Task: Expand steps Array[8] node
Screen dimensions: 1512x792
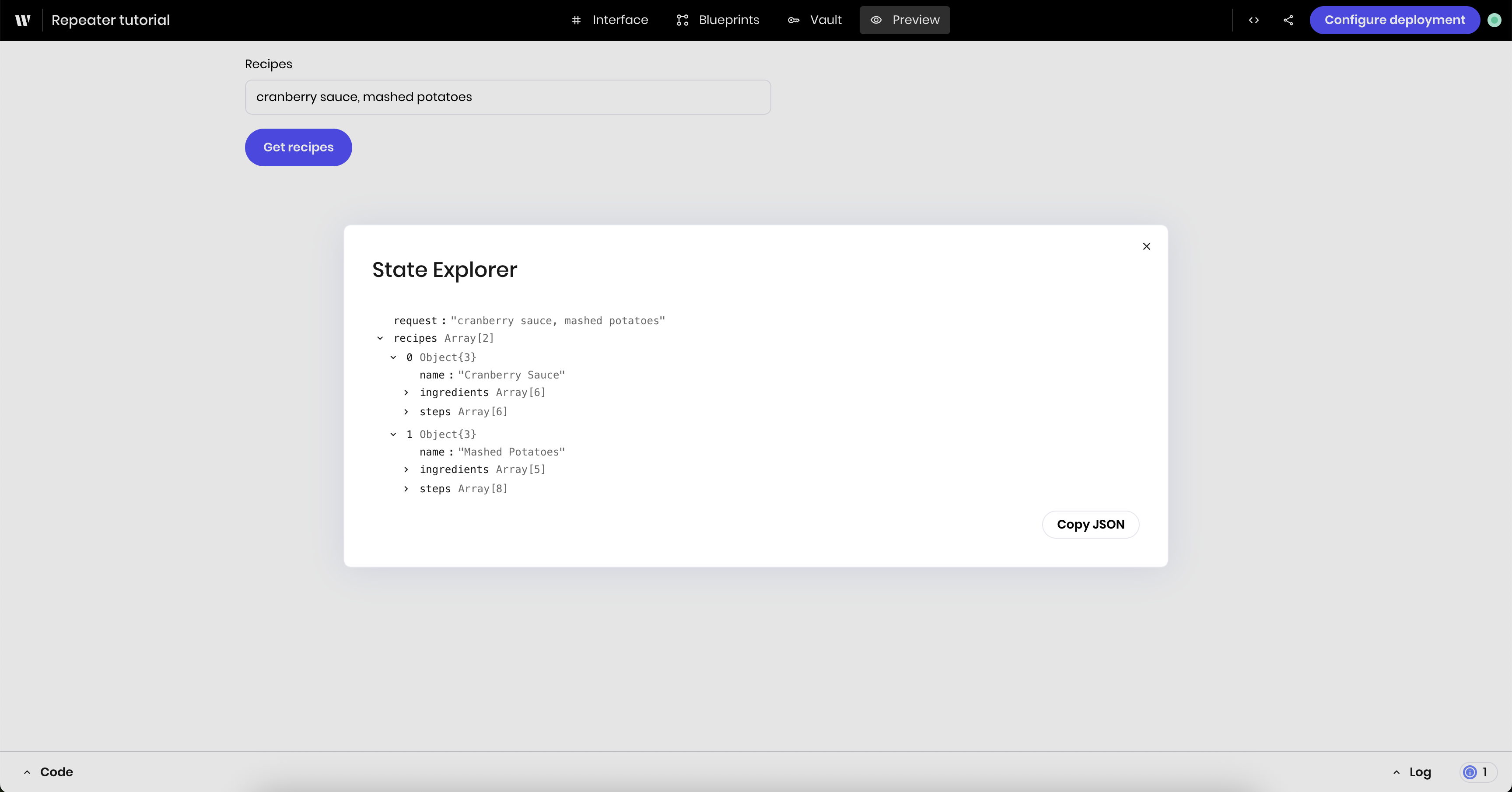Action: (406, 488)
